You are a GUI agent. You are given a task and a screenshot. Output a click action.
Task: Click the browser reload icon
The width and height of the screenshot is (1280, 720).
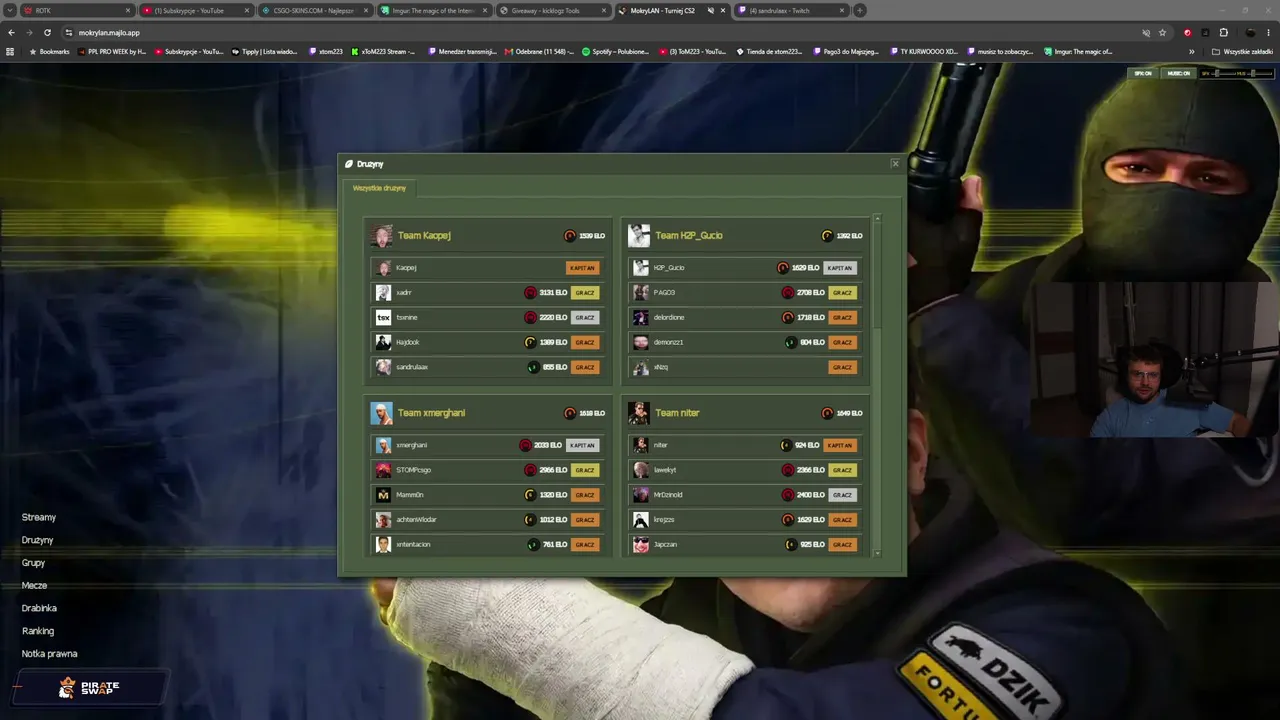pos(47,32)
